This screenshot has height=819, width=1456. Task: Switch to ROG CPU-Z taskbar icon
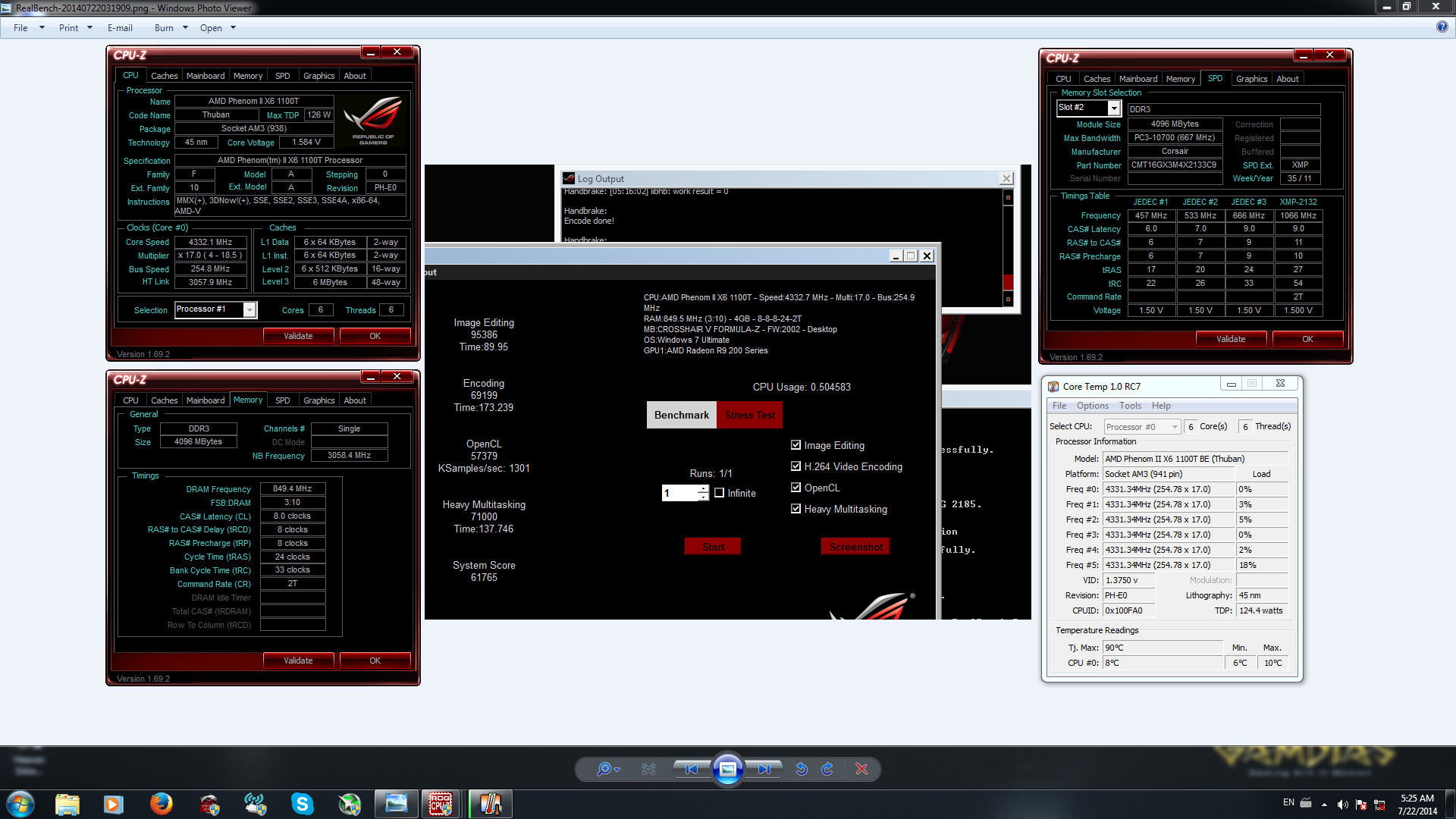click(x=441, y=804)
